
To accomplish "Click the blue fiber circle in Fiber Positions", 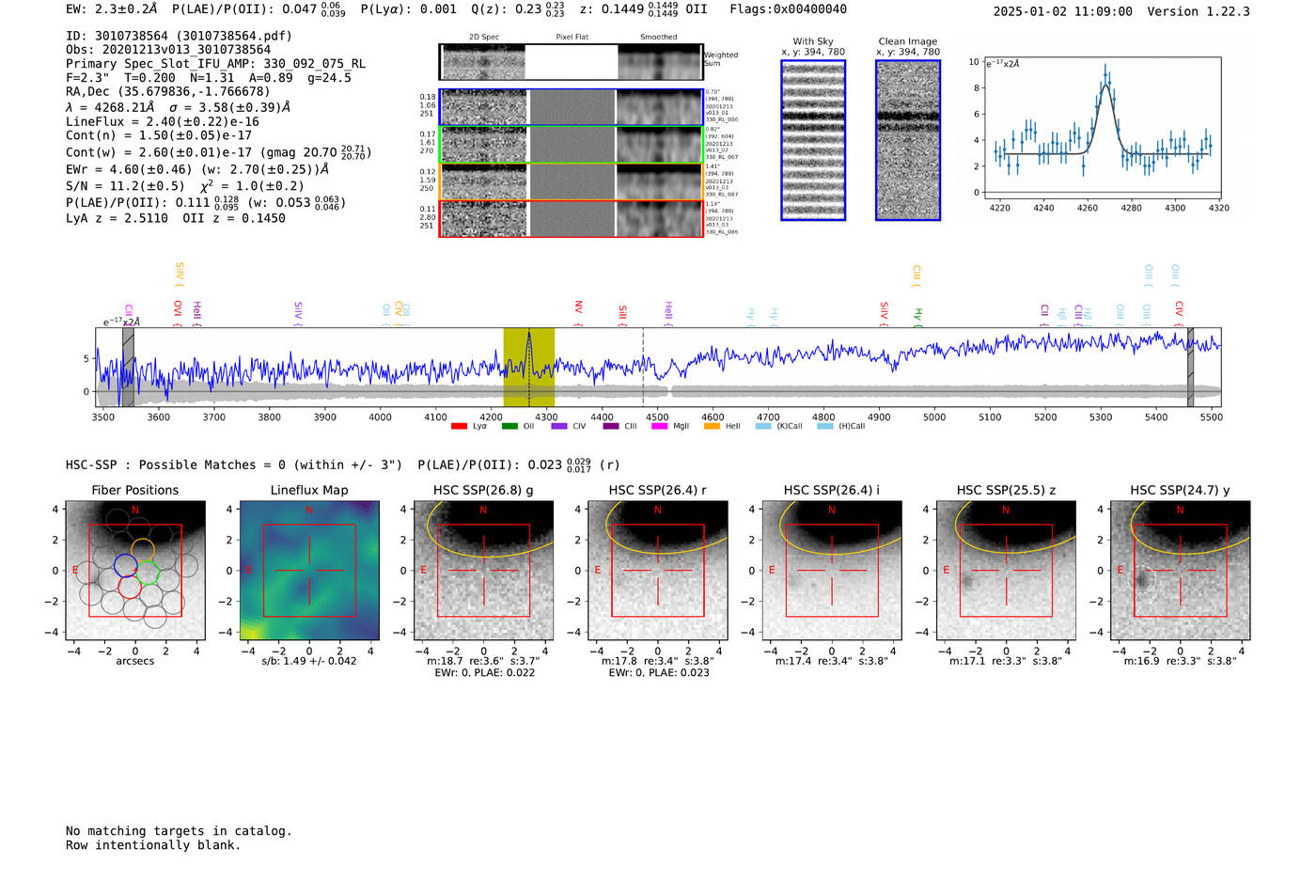I will (x=126, y=566).
